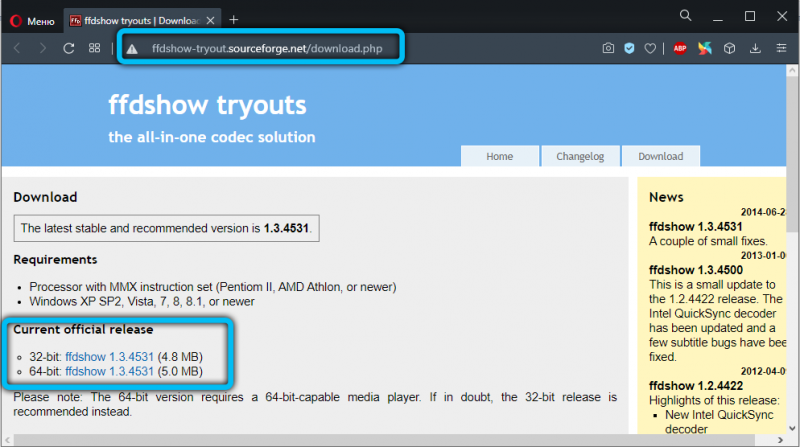Open the blue shield privacy icon
This screenshot has height=447, width=800.
tap(629, 48)
